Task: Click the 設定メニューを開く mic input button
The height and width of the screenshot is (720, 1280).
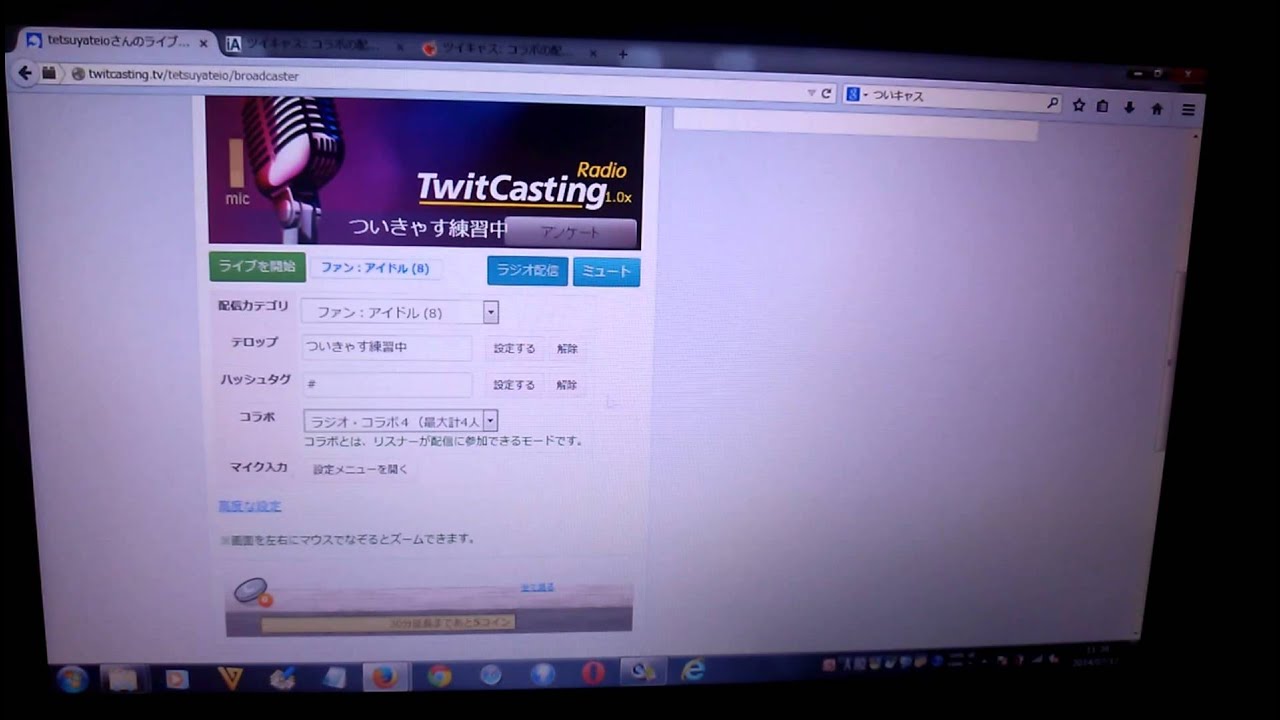Action: tap(360, 469)
